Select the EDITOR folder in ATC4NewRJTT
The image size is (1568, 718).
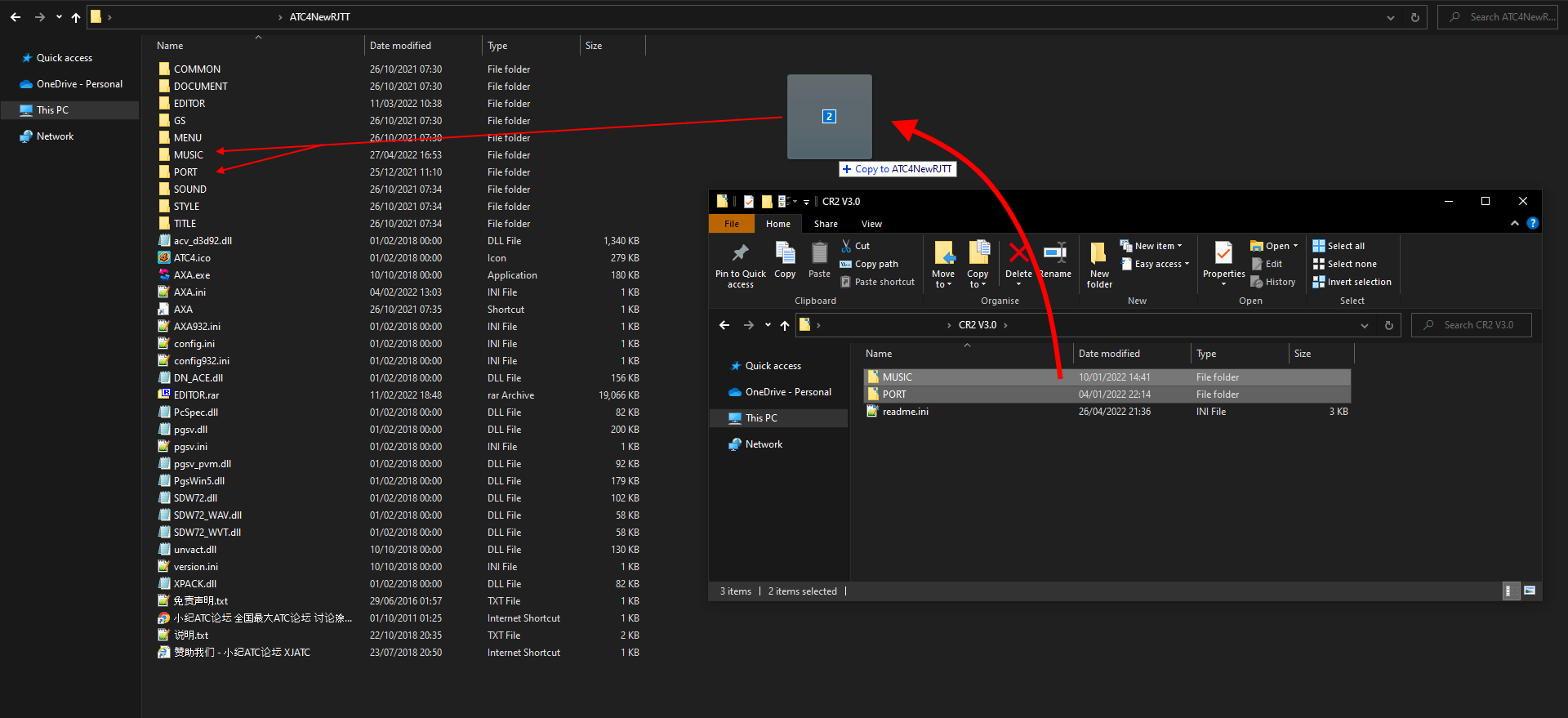tap(189, 104)
